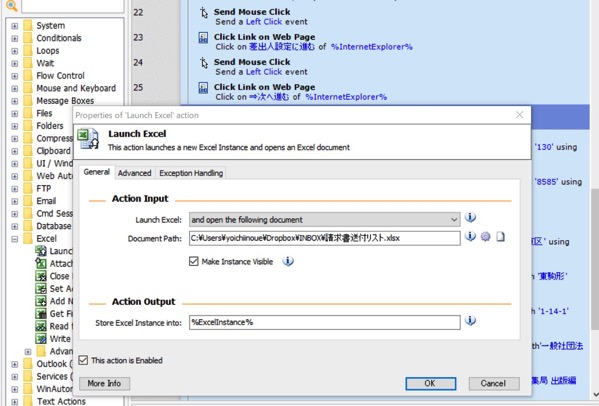
Task: Toggle This action is Enabled checkbox
Action: (83, 360)
